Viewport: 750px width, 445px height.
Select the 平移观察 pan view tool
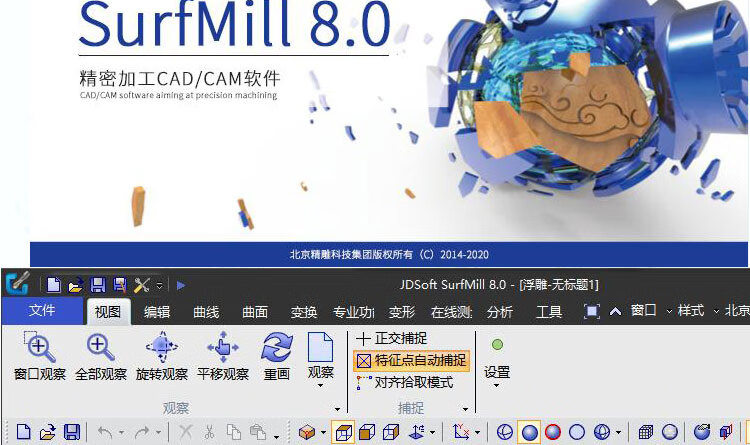223,356
